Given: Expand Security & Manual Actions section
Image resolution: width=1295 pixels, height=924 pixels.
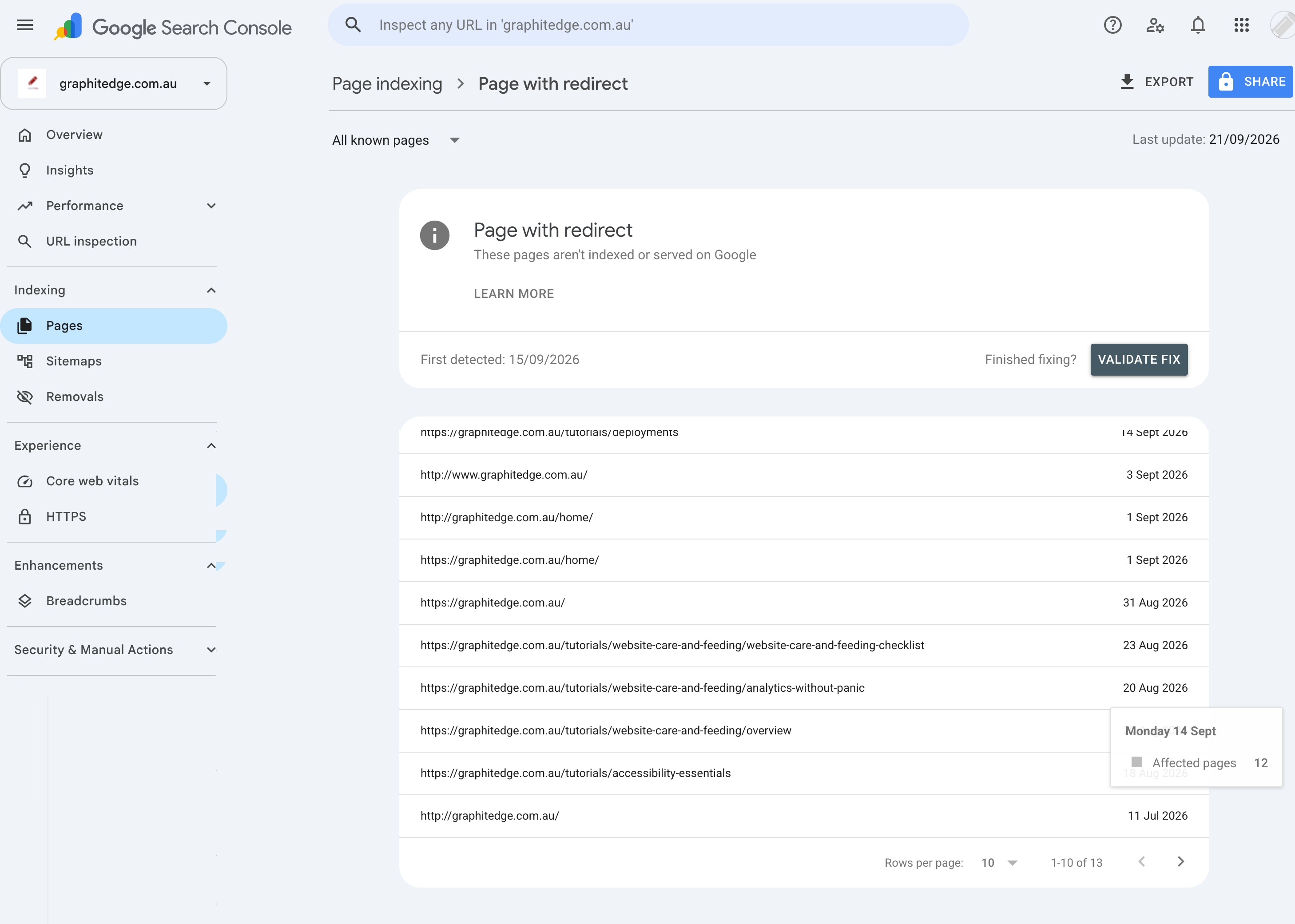Looking at the screenshot, I should coord(211,650).
